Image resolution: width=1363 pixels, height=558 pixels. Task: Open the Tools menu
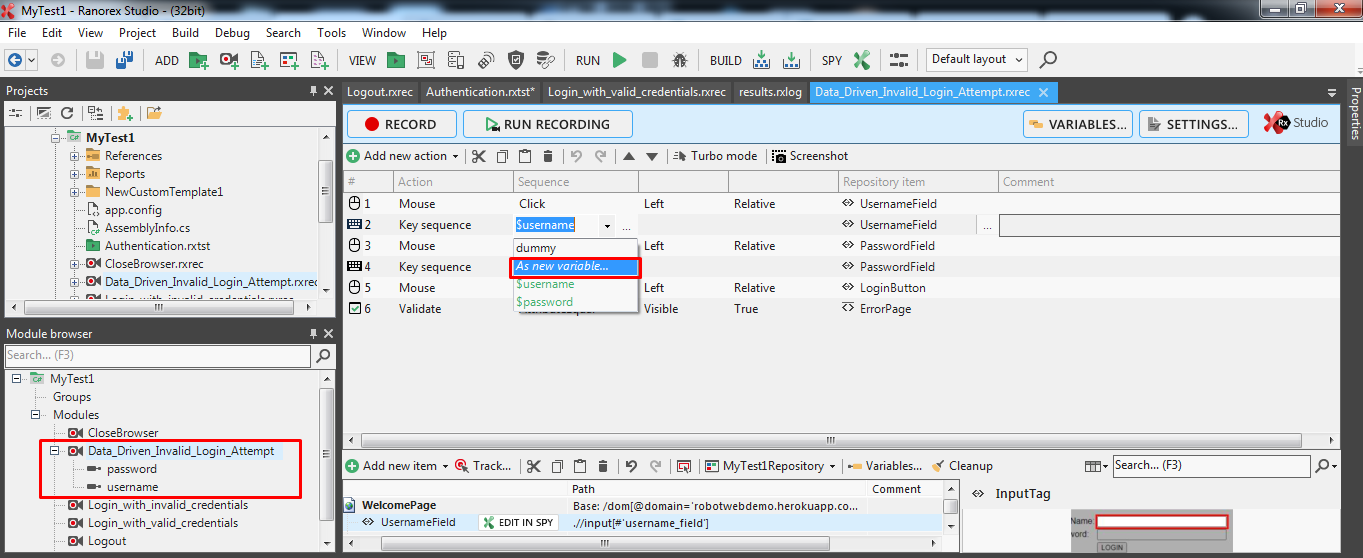[331, 33]
